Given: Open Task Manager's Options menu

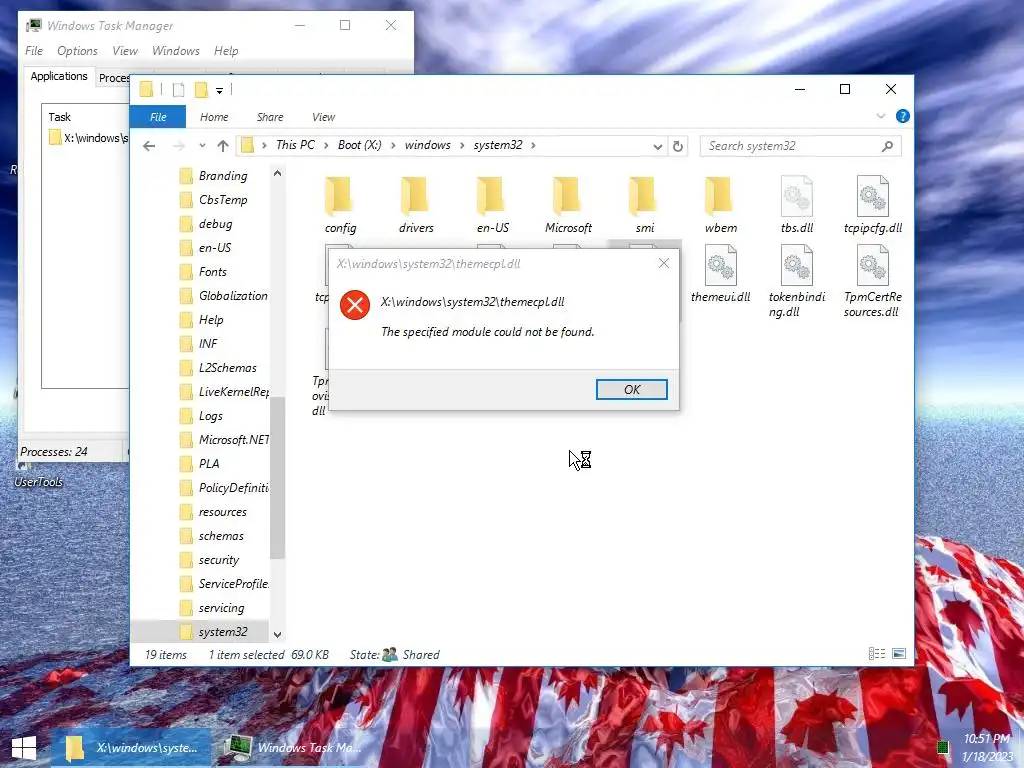Looking at the screenshot, I should tap(77, 50).
